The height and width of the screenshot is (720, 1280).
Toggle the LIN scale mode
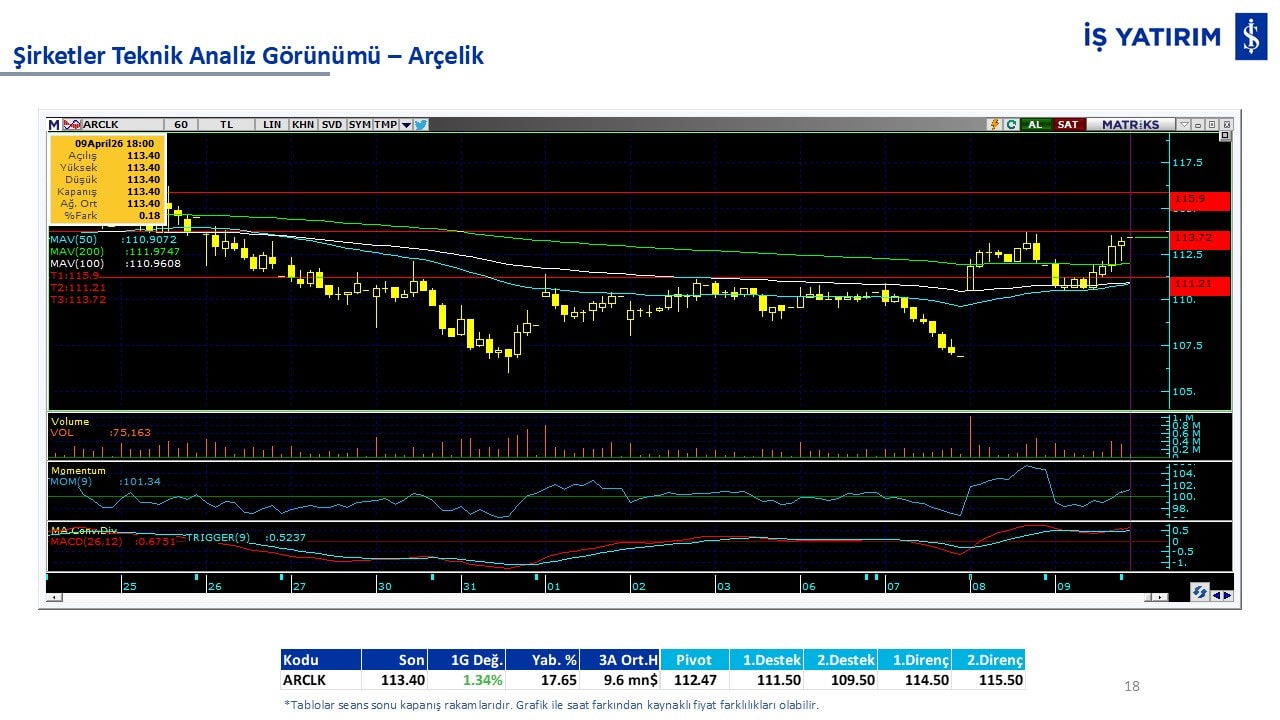tap(272, 125)
